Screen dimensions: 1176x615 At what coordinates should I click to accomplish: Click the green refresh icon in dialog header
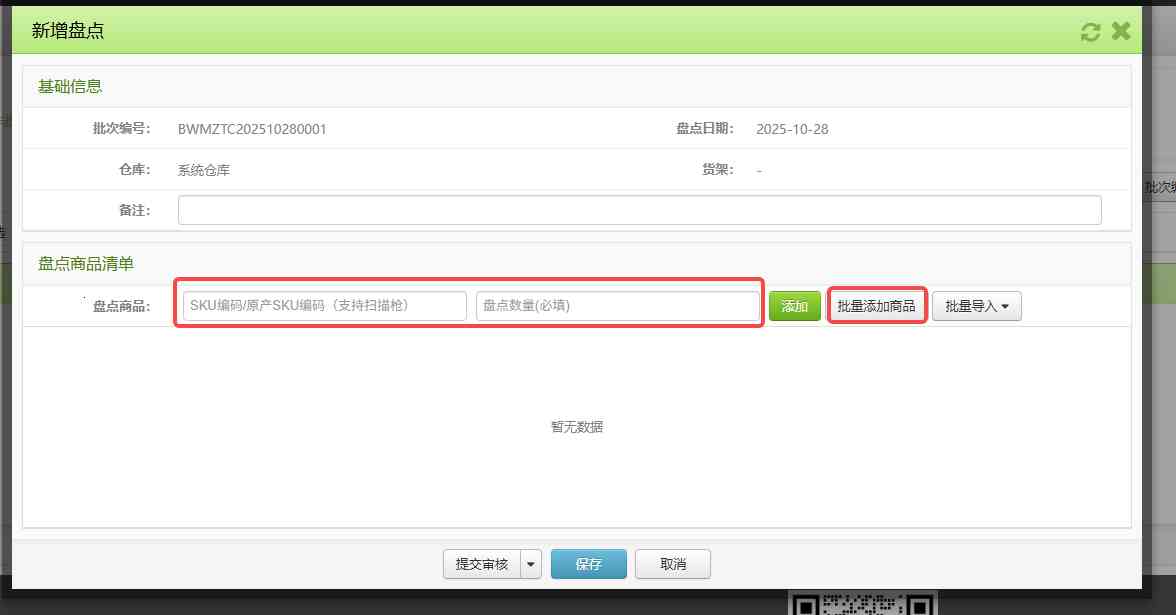1090,32
